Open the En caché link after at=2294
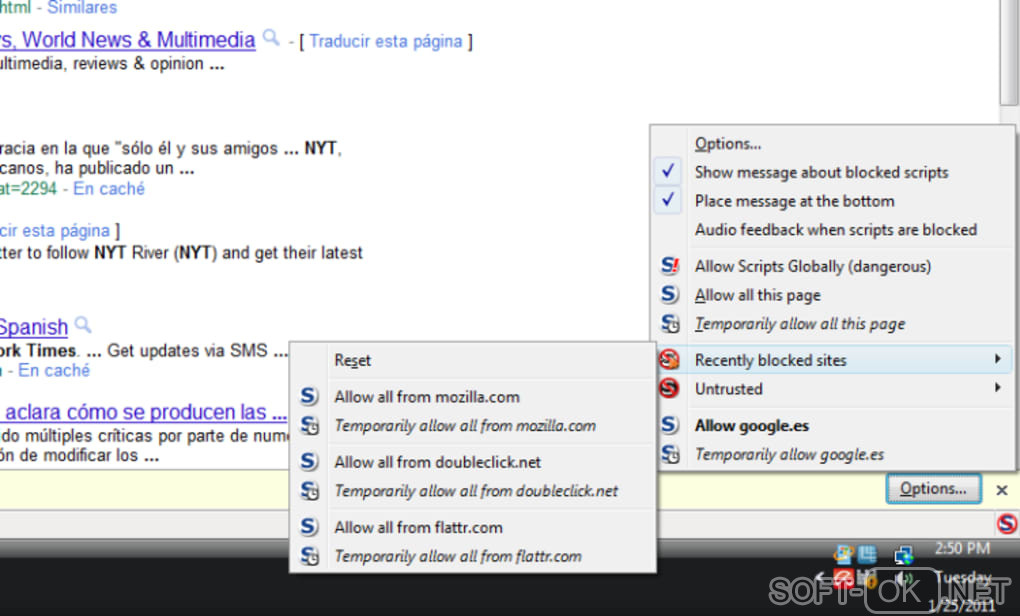The image size is (1020, 616). tap(109, 189)
